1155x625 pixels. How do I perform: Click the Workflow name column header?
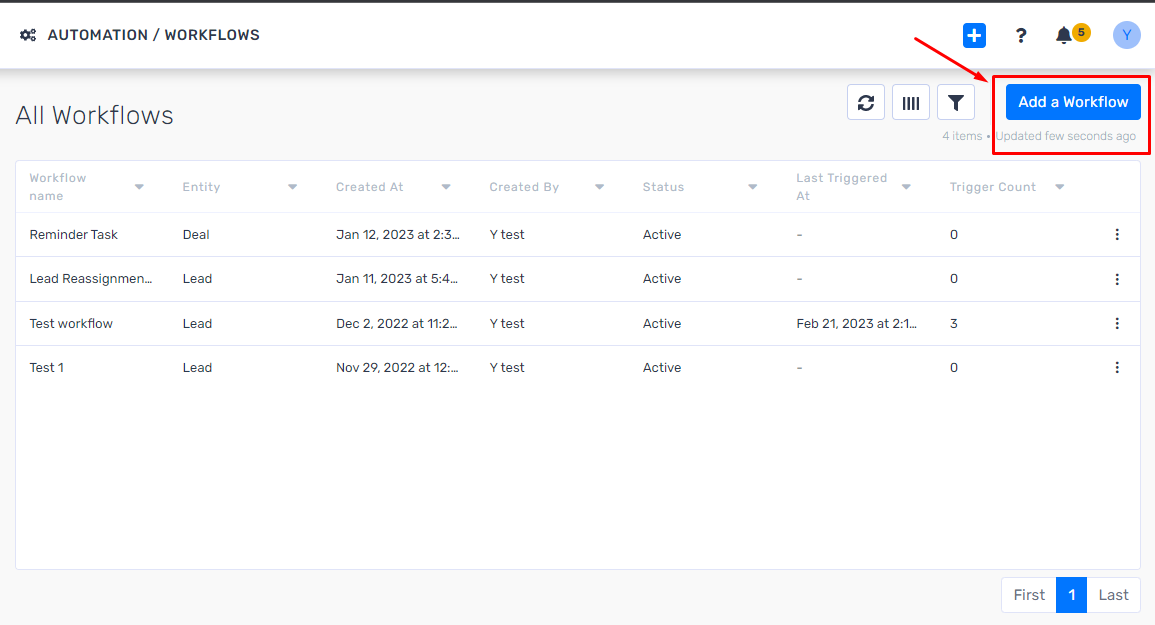click(57, 187)
